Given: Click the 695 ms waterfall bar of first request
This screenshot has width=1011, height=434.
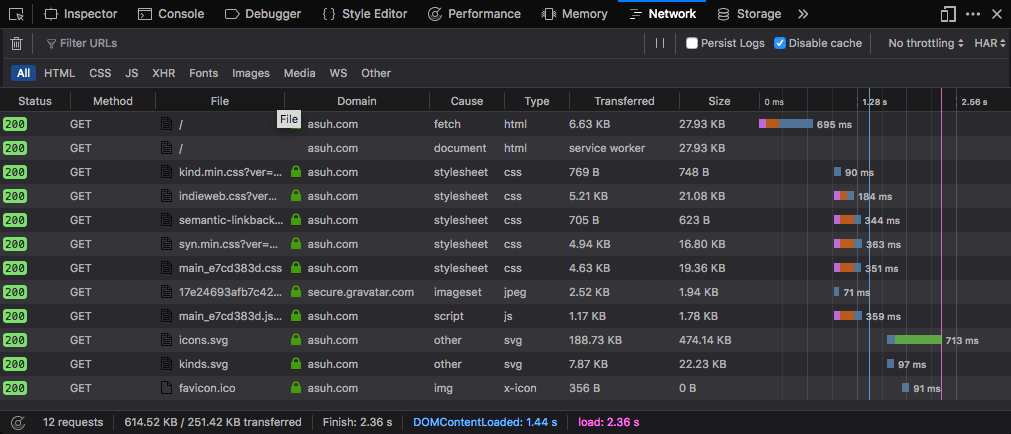Looking at the screenshot, I should 785,124.
